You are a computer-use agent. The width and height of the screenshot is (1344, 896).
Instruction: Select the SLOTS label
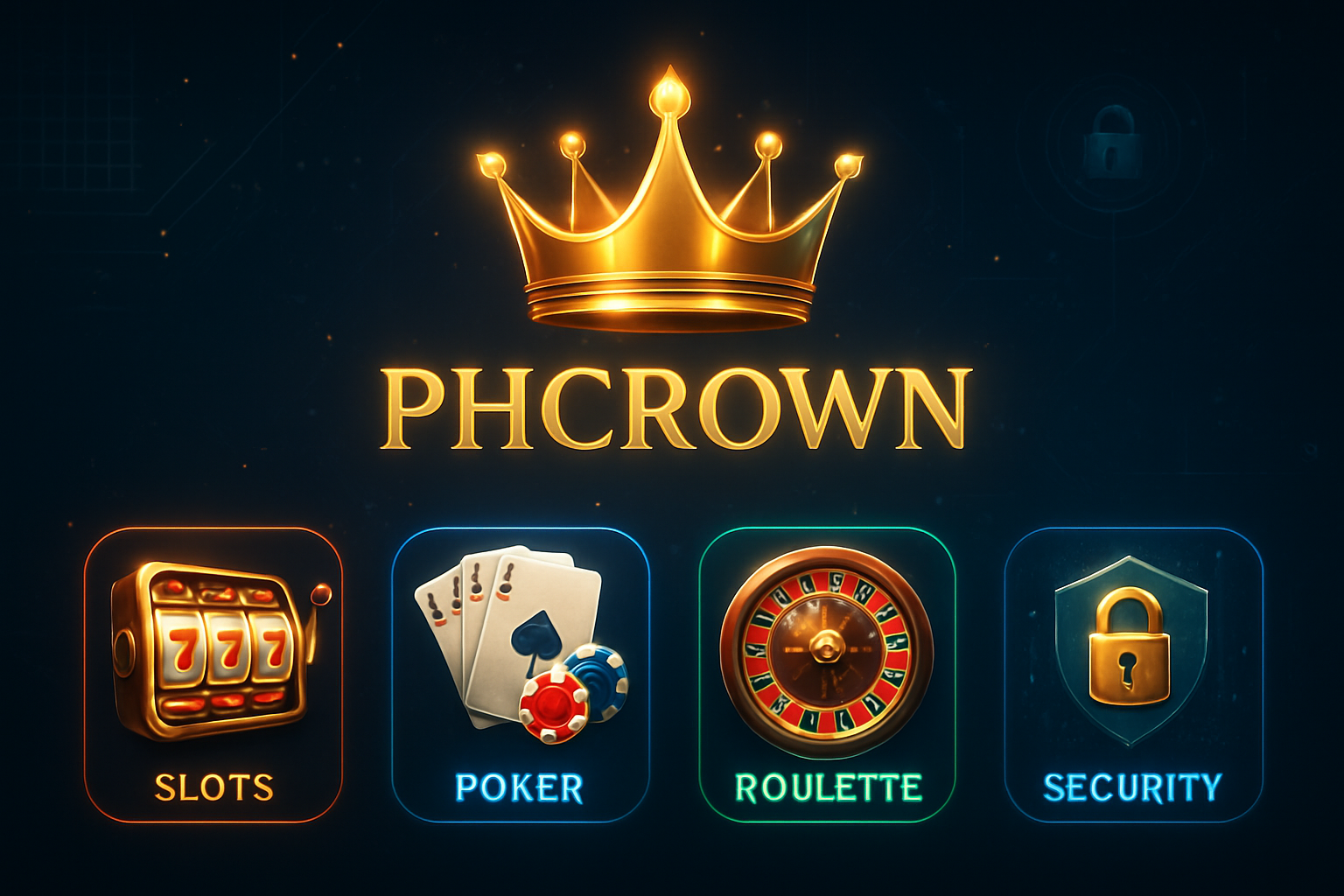click(214, 787)
